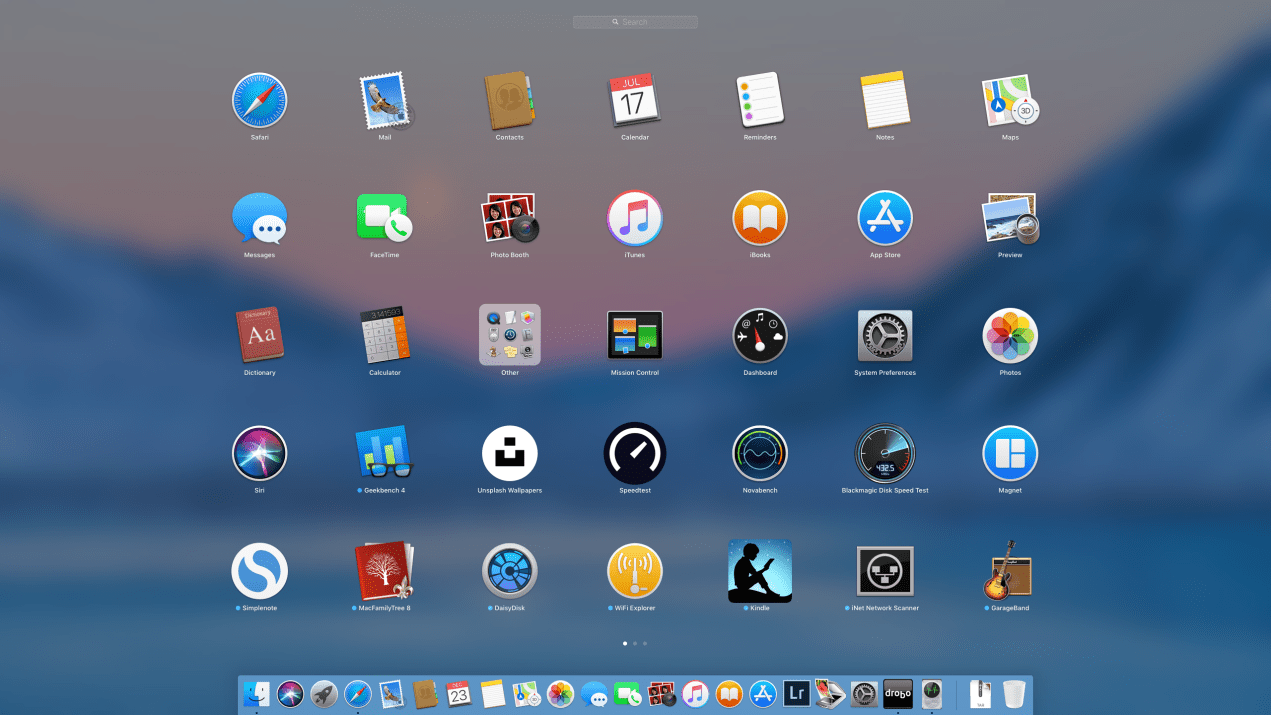The image size is (1271, 715).
Task: Launch DaisyDisk app
Action: pyautogui.click(x=510, y=572)
